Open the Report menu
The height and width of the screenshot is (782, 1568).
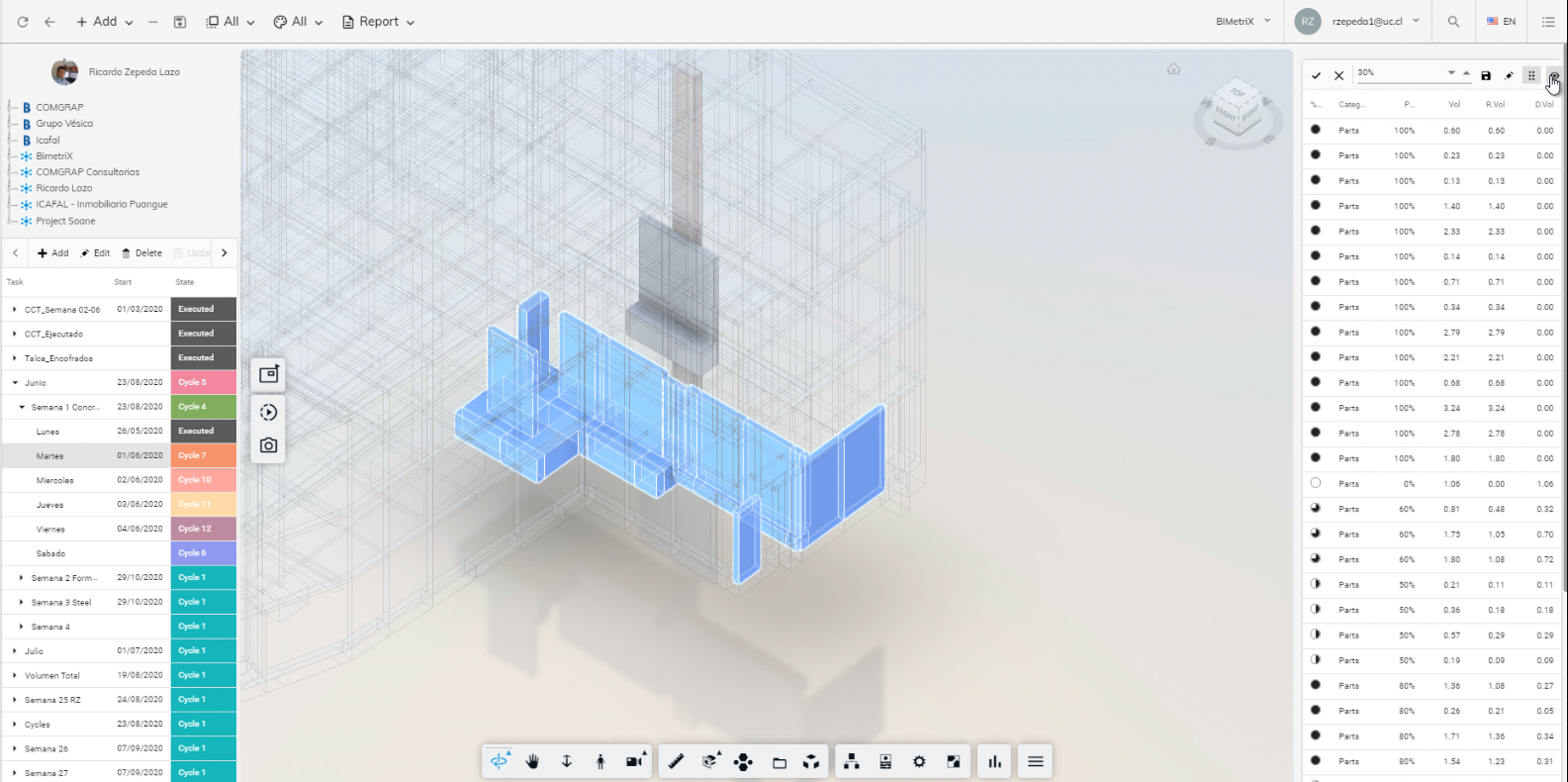(378, 22)
